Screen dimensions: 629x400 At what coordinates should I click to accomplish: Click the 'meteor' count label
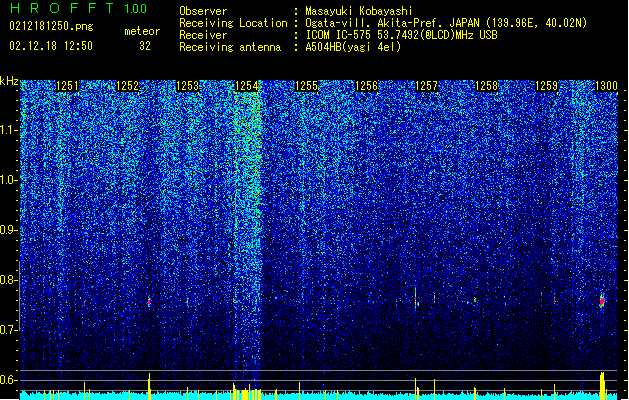pyautogui.click(x=142, y=31)
